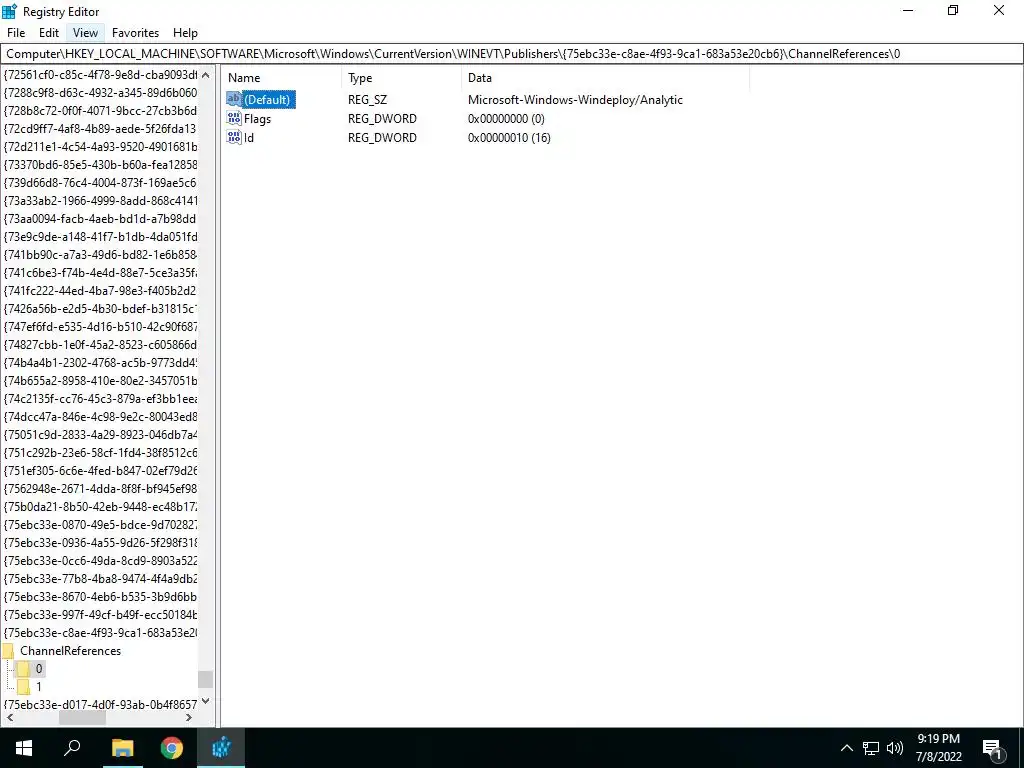Select tree key {74b655a2-8958-410e-80e2
Viewport: 1024px width, 768px height.
(100, 380)
